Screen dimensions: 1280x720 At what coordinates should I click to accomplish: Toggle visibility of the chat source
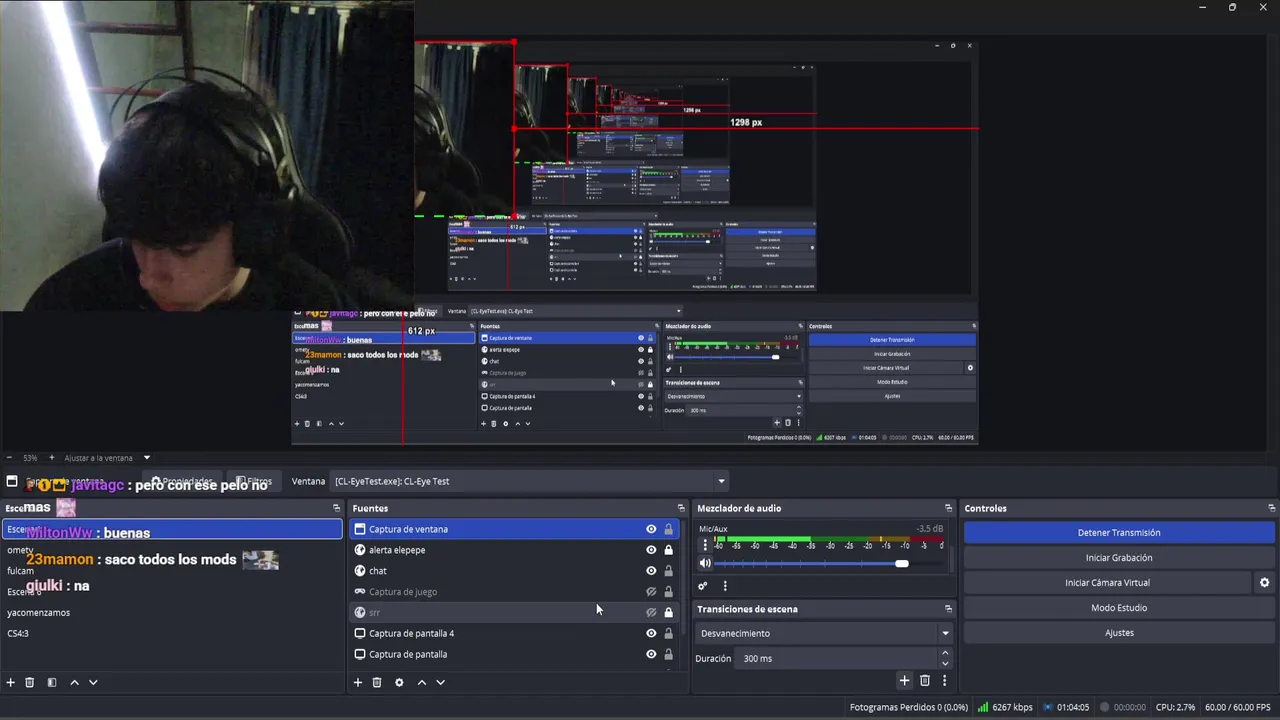pyautogui.click(x=651, y=571)
